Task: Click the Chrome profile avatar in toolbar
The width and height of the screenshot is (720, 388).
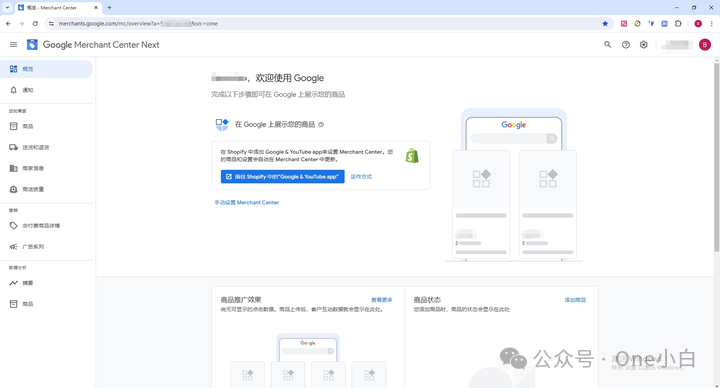Action: (x=698, y=23)
